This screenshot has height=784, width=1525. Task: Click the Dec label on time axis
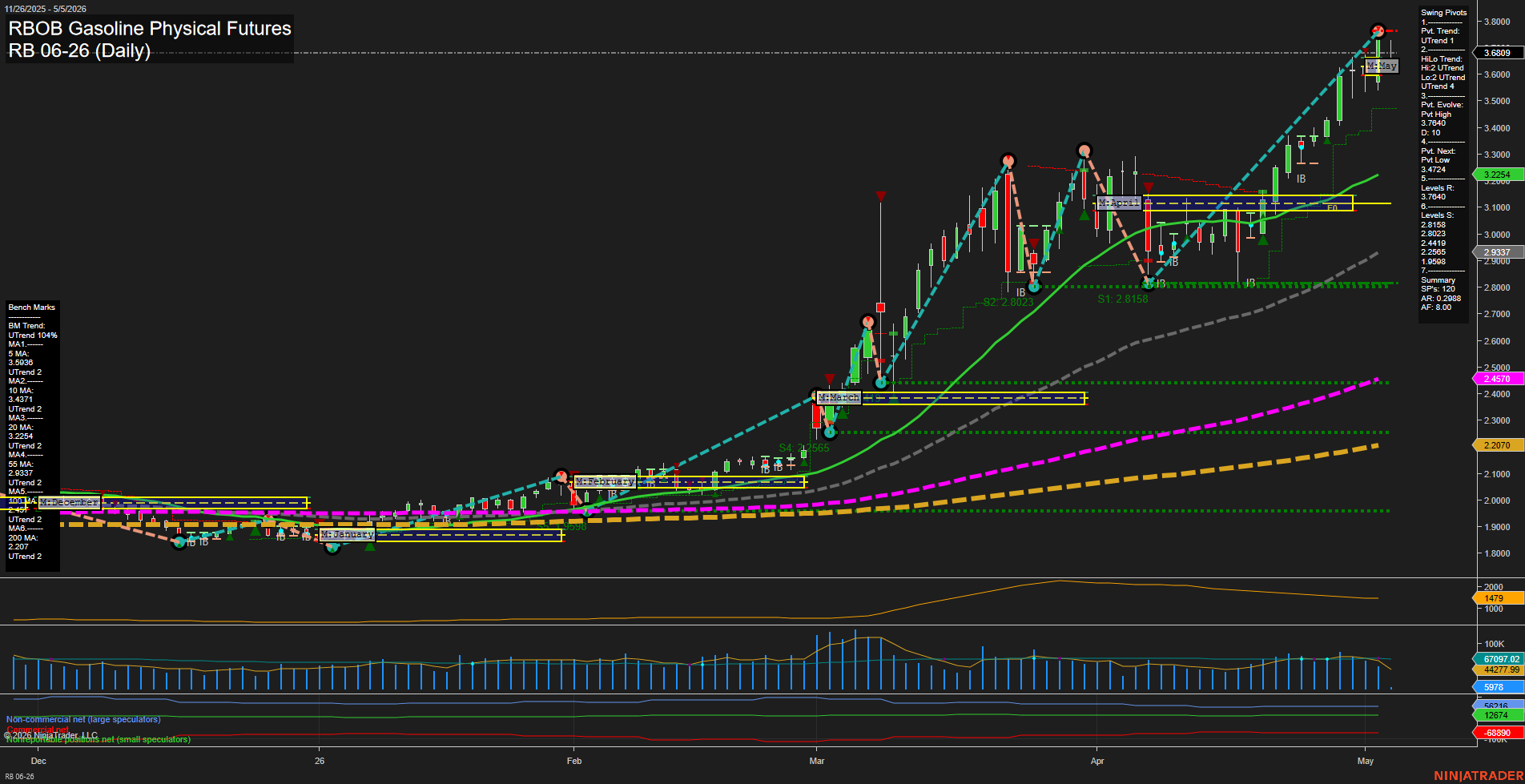38,761
